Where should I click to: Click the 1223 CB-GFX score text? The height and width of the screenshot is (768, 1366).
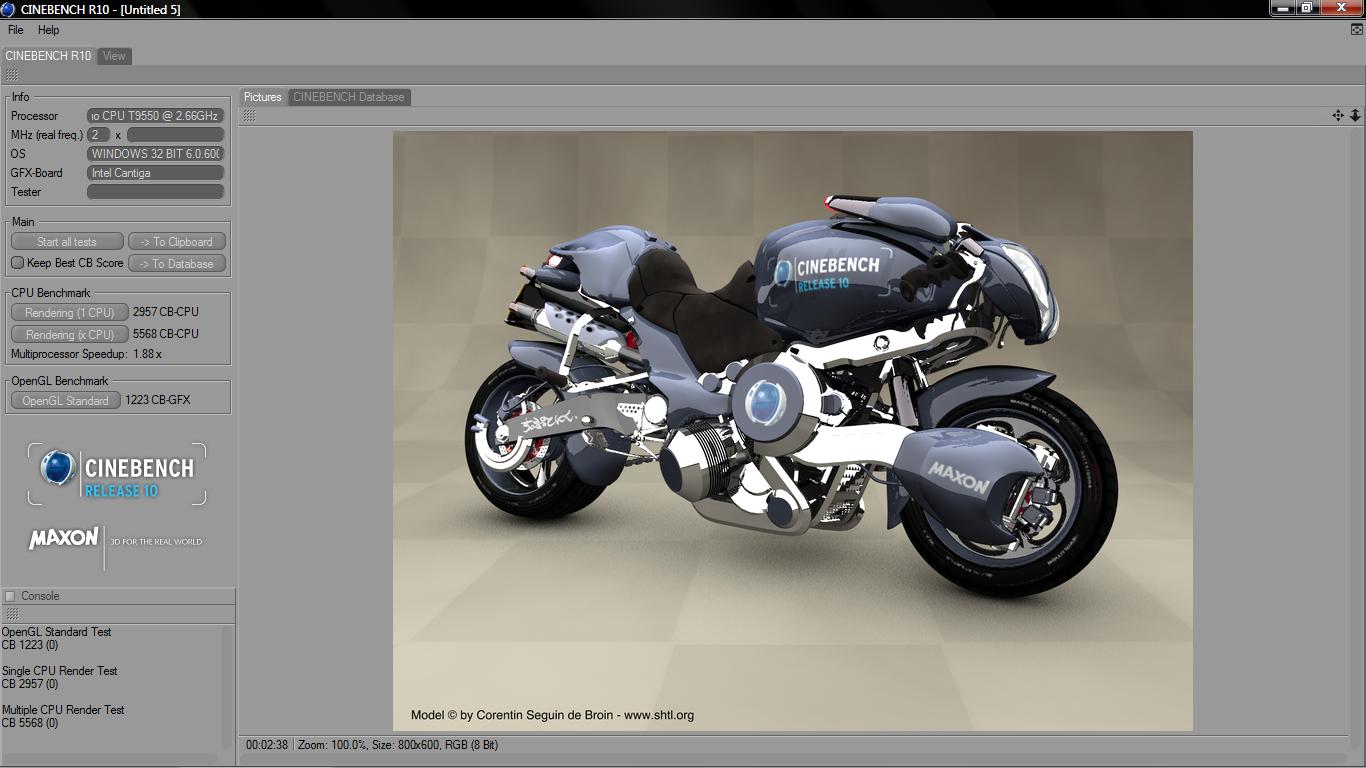[158, 400]
